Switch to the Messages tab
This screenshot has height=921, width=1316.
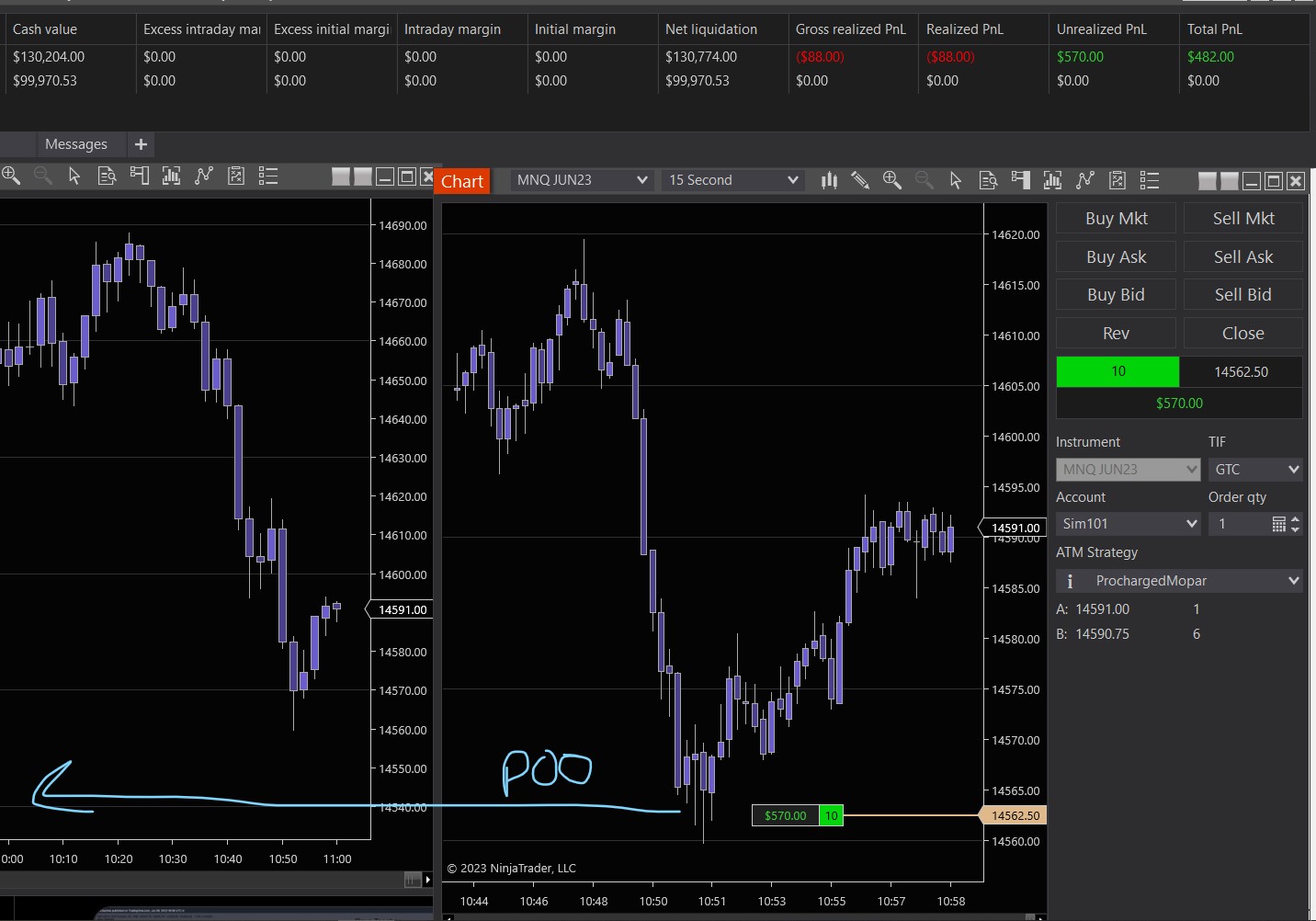coord(76,144)
